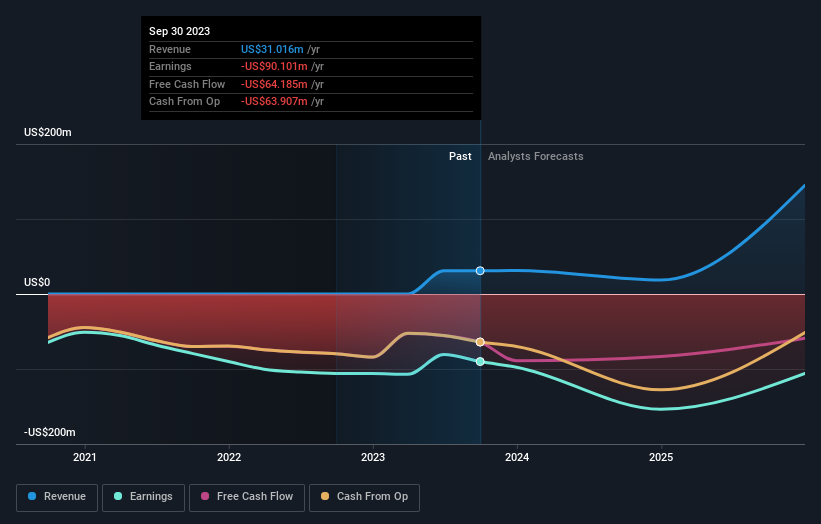This screenshot has height=524, width=821.
Task: Select the orange Cash From Op data point marker
Action: point(480,342)
